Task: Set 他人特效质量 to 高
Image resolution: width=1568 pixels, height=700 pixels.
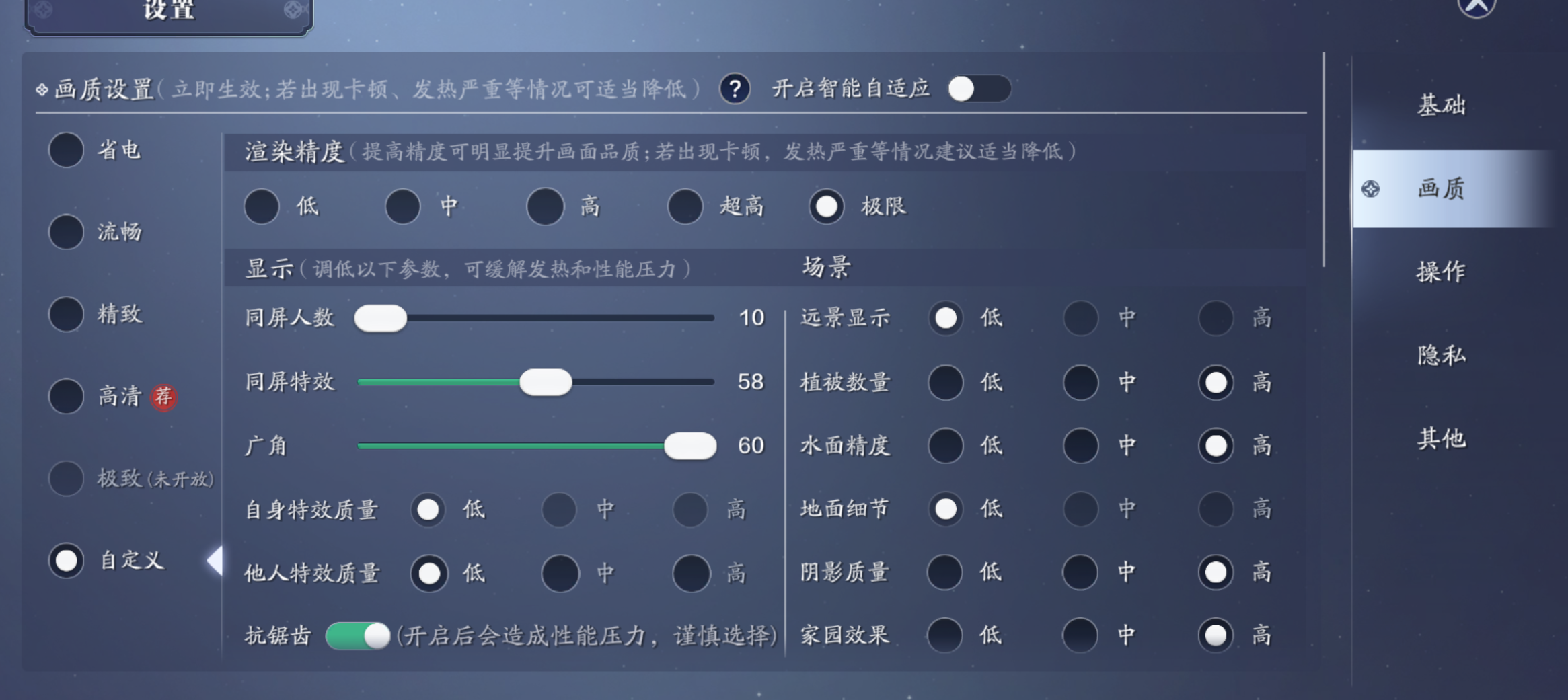Action: pos(691,573)
